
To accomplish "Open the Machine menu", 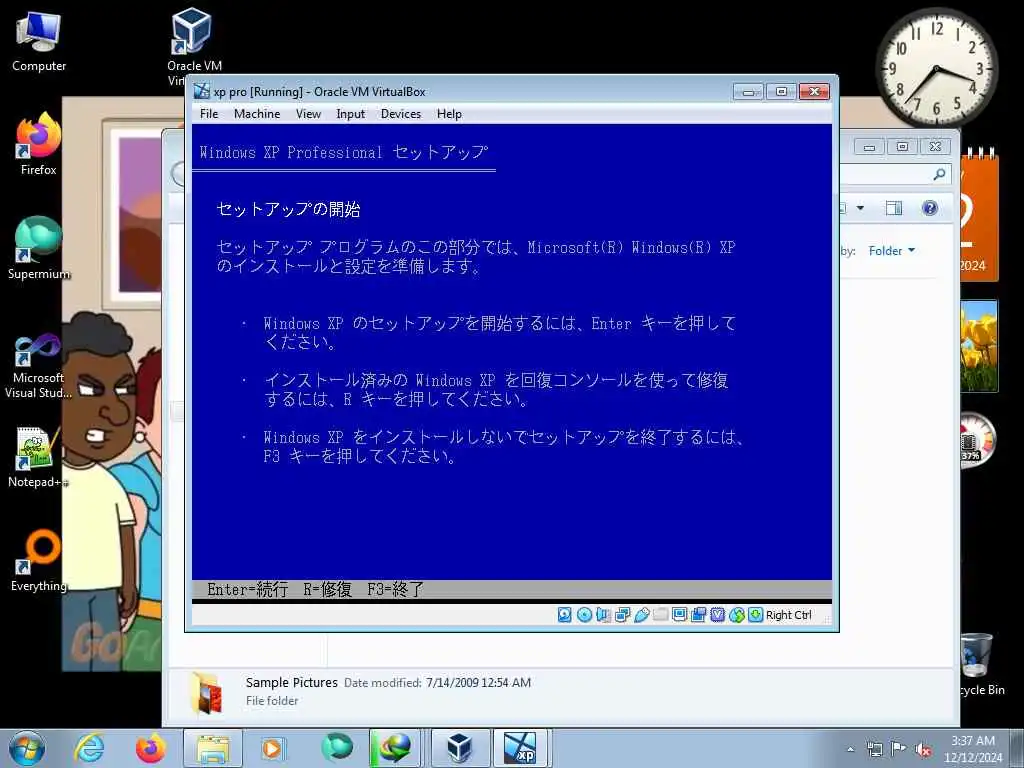I will 257,114.
